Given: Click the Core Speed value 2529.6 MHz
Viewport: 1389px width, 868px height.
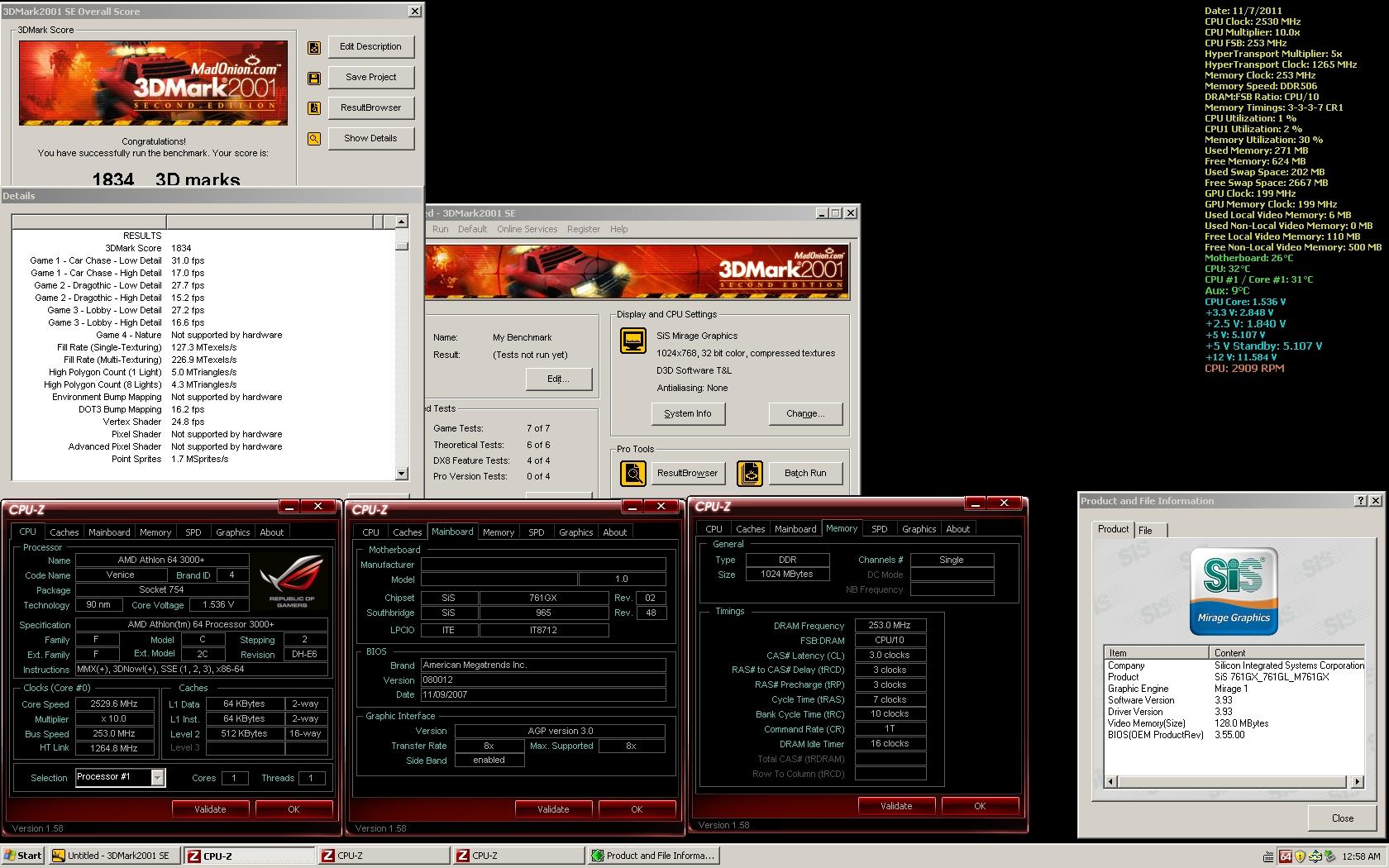Looking at the screenshot, I should [115, 704].
